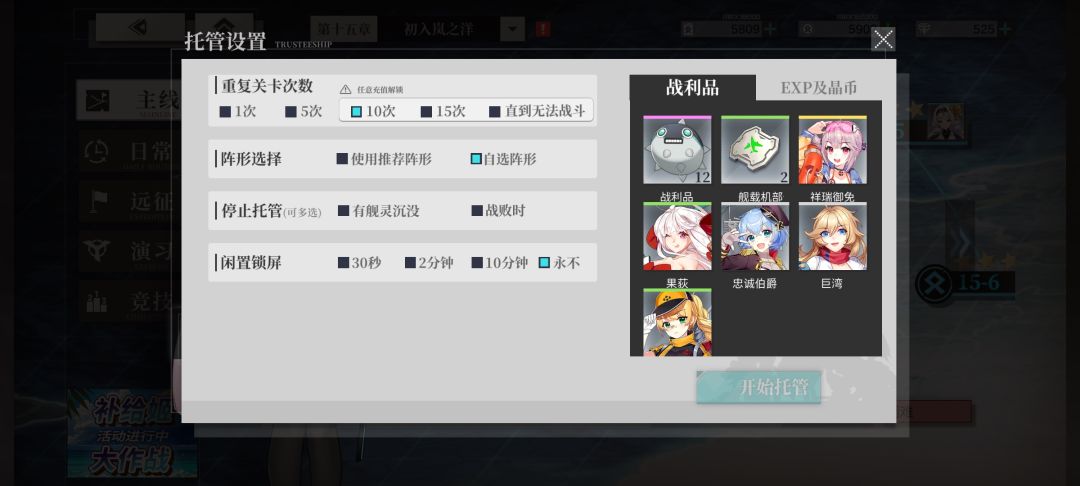The image size is (1080, 486).
Task: Tick the 有舰灵沉没 stop condition
Action: coord(379,211)
